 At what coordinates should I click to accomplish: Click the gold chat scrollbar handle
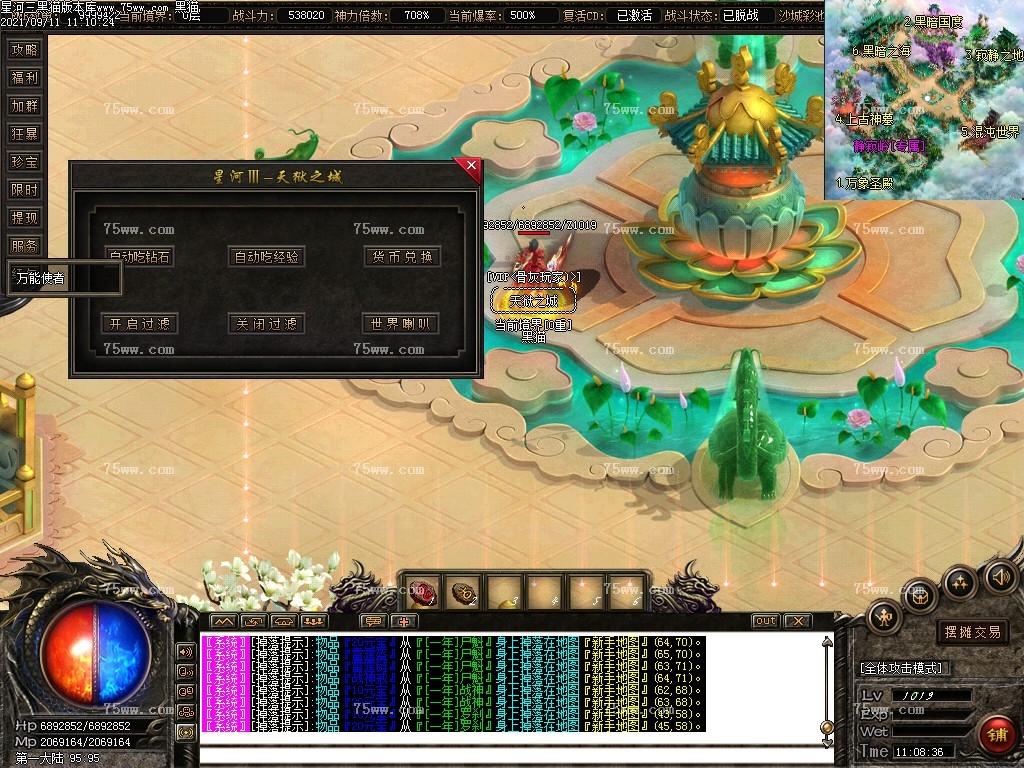(827, 727)
